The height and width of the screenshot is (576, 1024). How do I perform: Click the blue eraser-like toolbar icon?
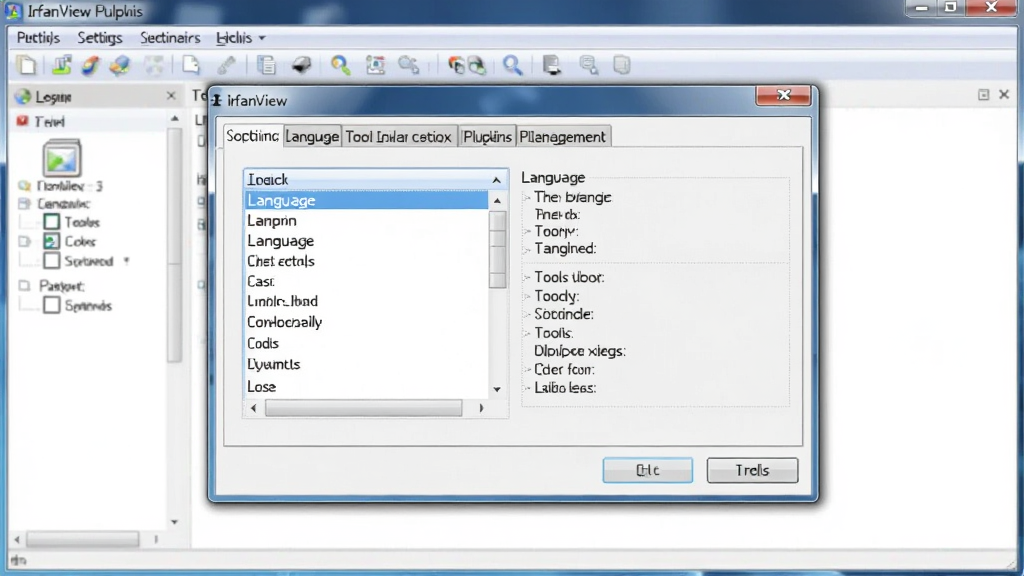120,65
